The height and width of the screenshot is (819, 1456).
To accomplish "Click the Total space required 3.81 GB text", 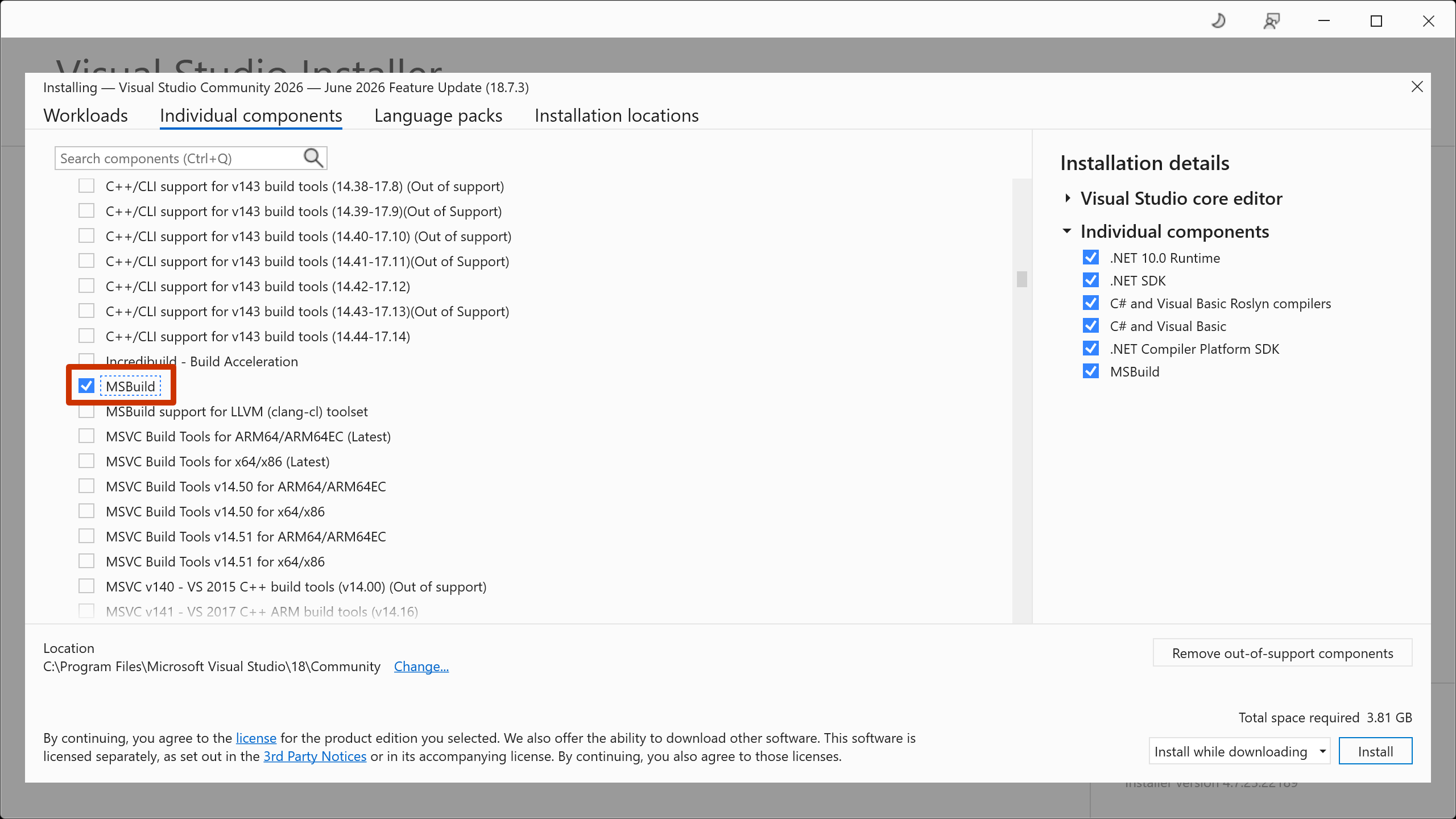I will [x=1325, y=718].
